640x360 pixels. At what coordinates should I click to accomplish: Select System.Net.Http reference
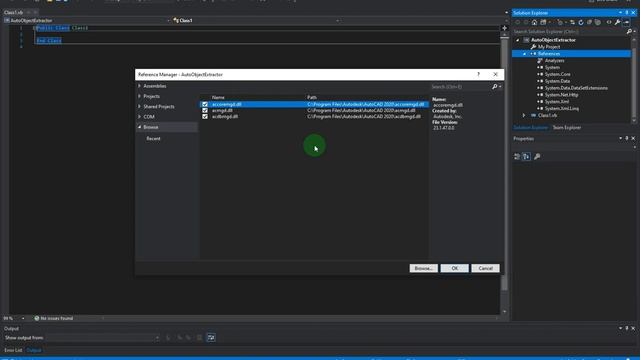[x=561, y=95]
